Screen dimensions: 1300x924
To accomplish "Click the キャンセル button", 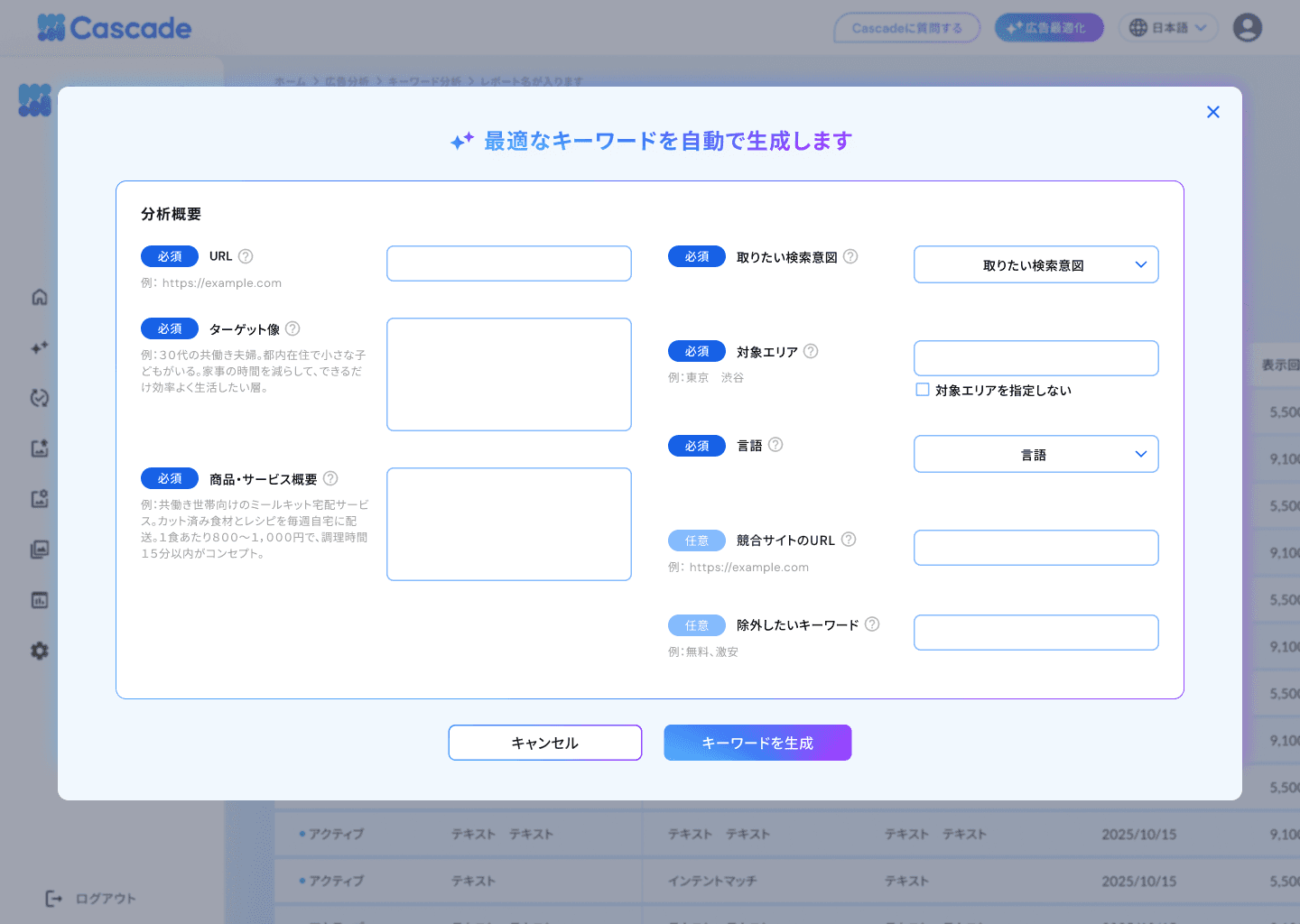I will tap(545, 743).
